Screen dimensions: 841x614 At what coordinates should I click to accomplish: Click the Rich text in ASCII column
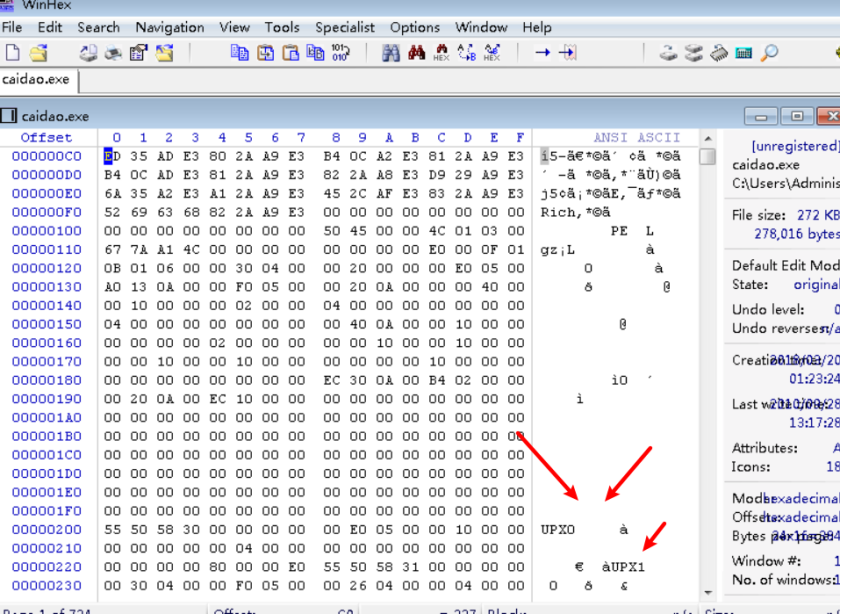pyautogui.click(x=558, y=212)
